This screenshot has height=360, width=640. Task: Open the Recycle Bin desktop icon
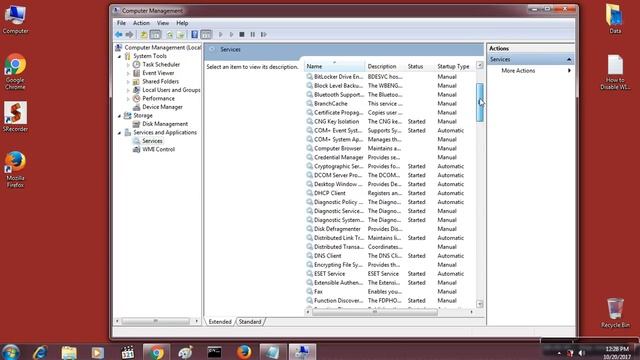tap(615, 313)
